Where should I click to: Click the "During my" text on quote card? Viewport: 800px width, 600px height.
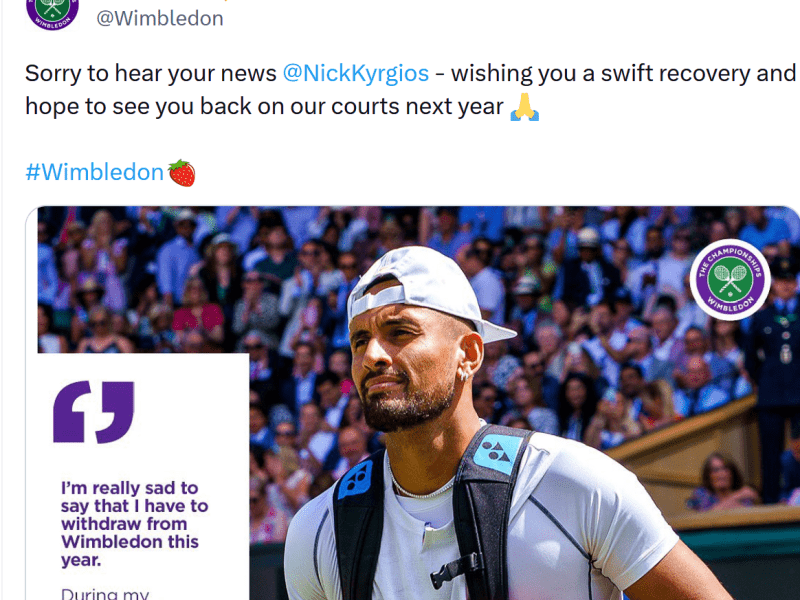tap(105, 593)
